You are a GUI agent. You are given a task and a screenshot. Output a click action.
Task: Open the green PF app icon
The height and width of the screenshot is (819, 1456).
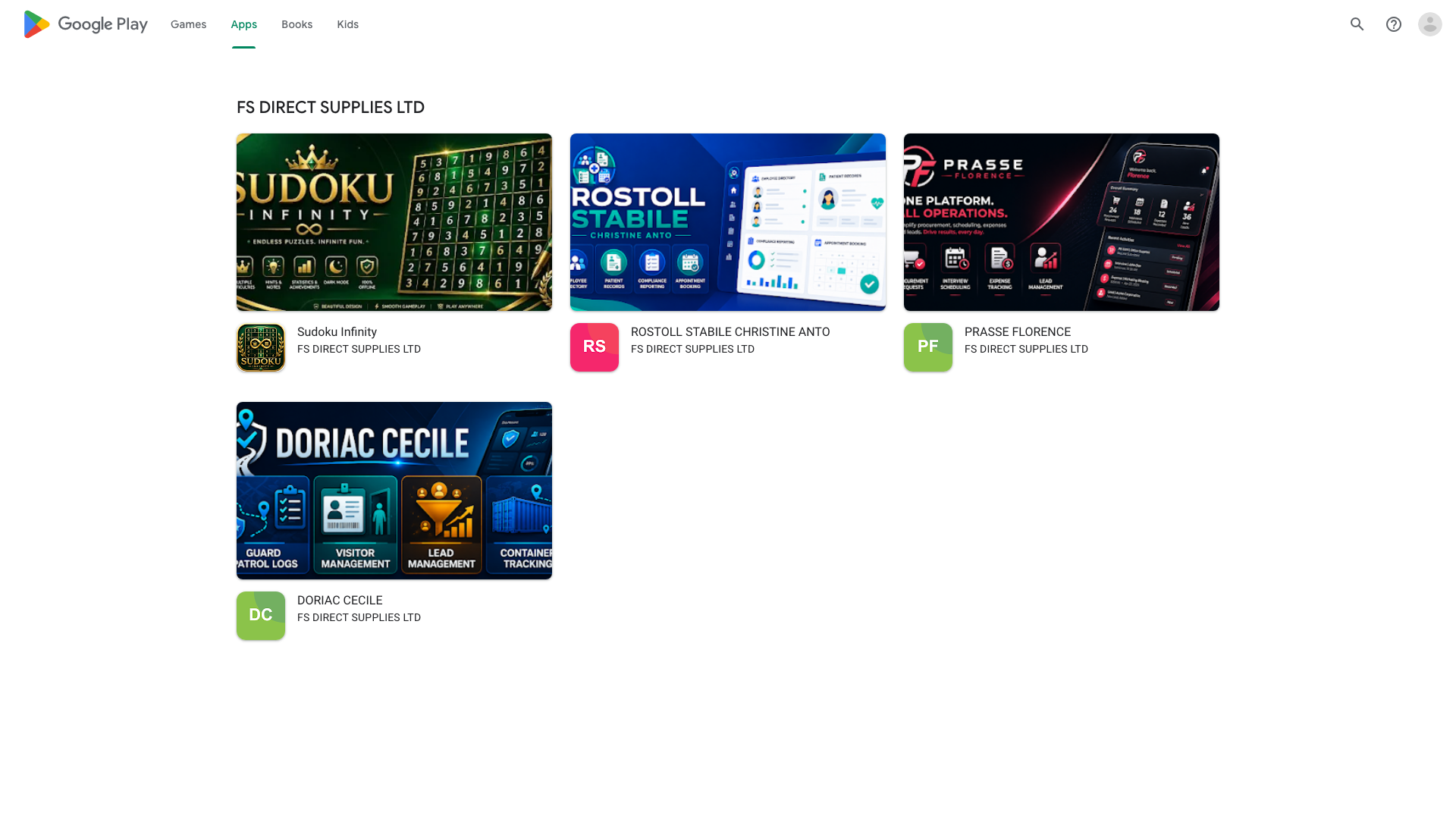[x=928, y=347]
